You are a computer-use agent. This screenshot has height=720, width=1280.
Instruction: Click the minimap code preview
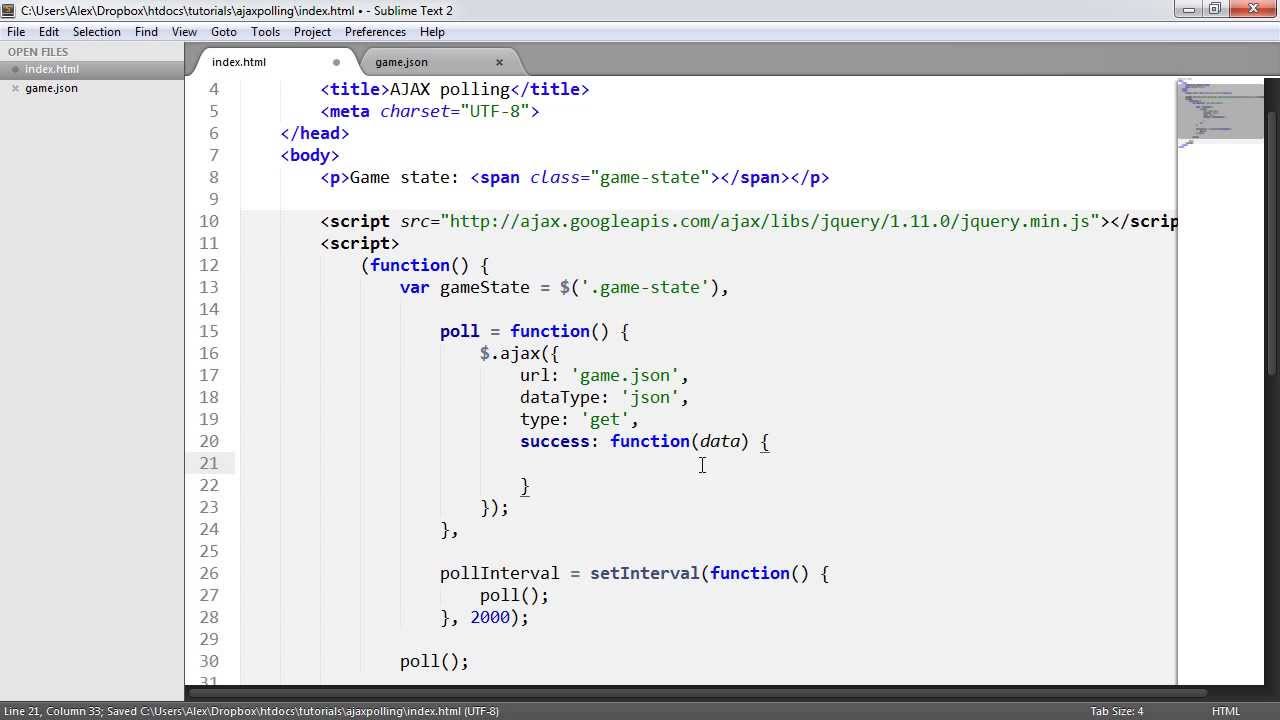(x=1220, y=110)
